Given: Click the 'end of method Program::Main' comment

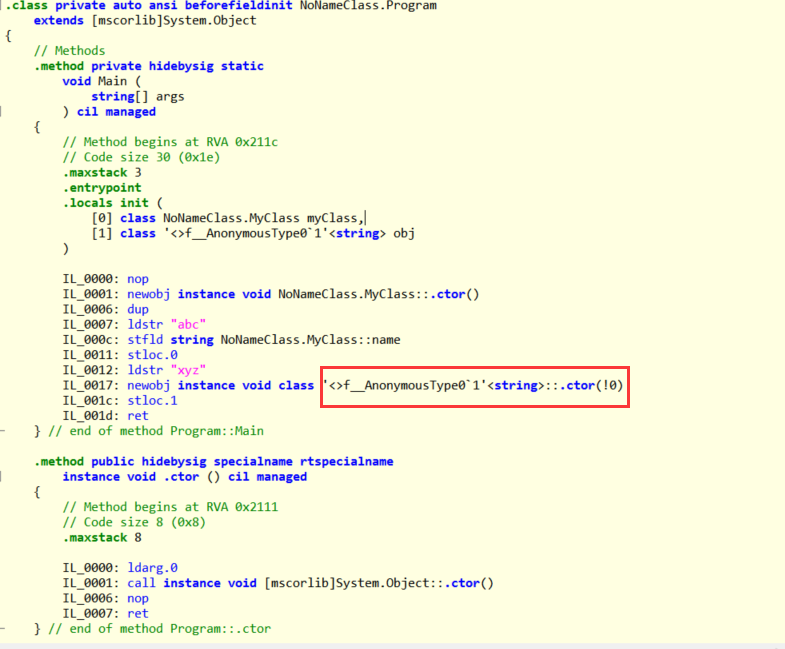Looking at the screenshot, I should tap(156, 431).
